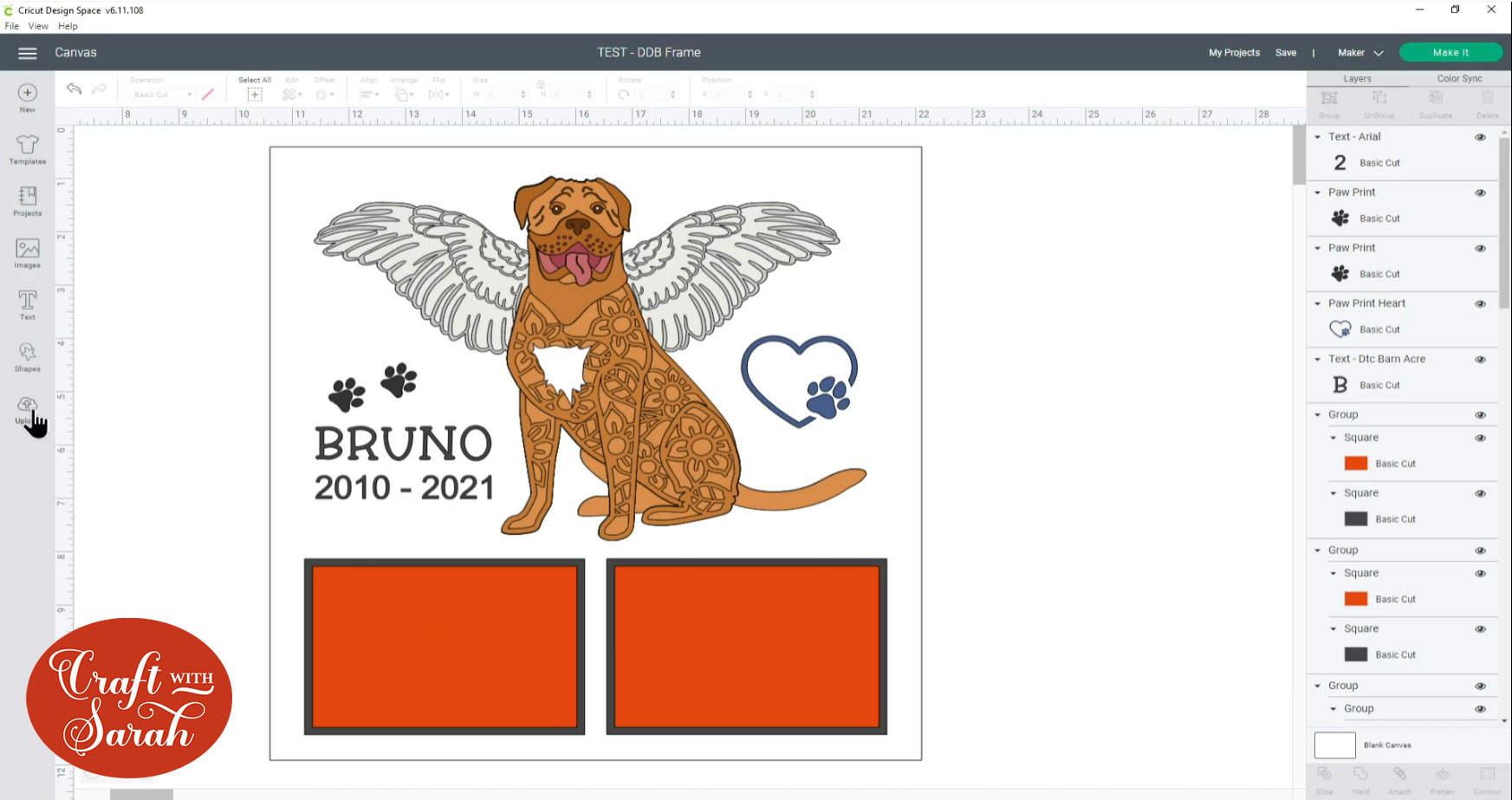
Task: Toggle visibility of Text - Dtc Barn Acre layer
Action: pos(1480,360)
